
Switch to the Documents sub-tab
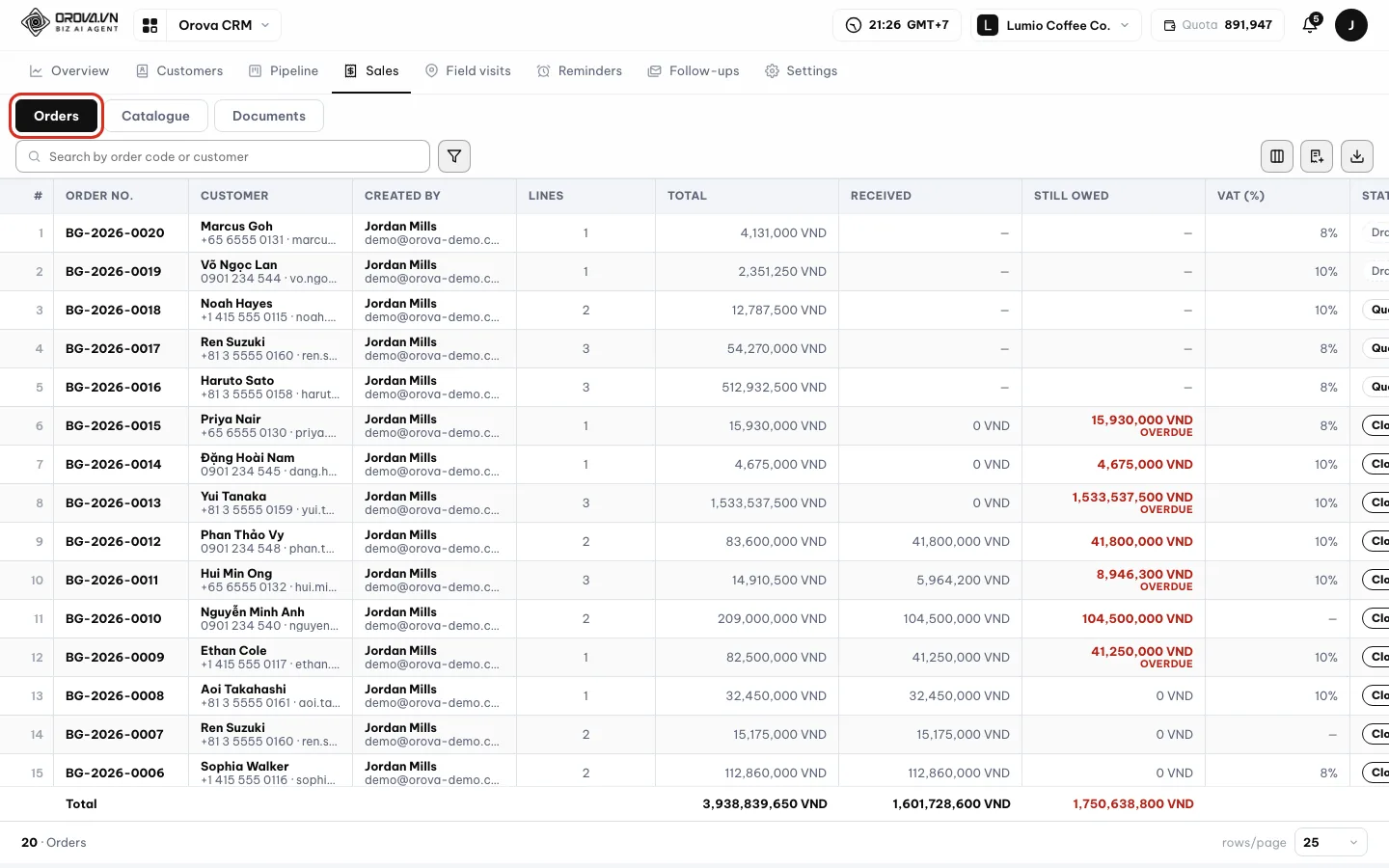coord(269,116)
